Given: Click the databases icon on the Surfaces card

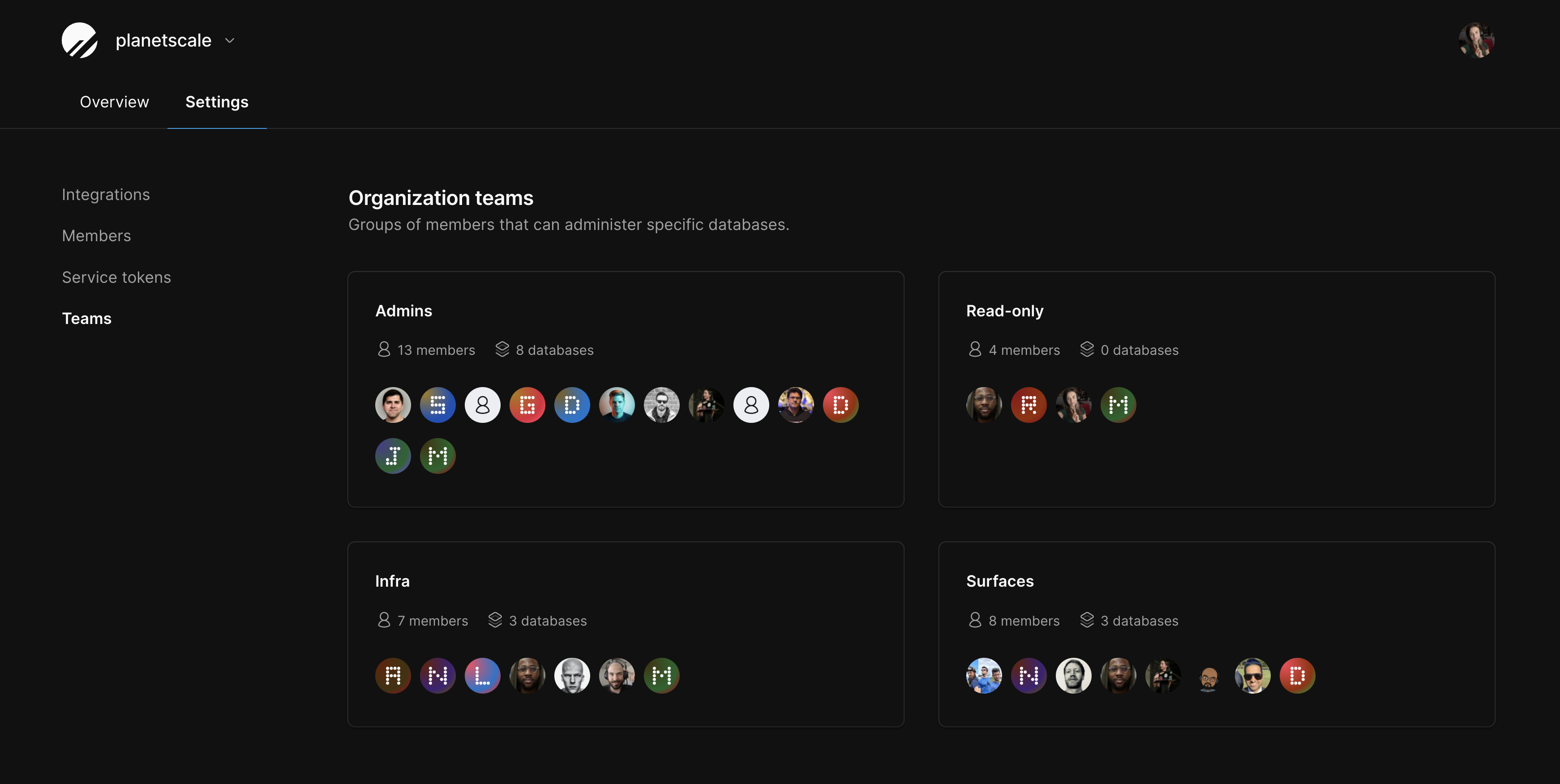Looking at the screenshot, I should (x=1087, y=620).
